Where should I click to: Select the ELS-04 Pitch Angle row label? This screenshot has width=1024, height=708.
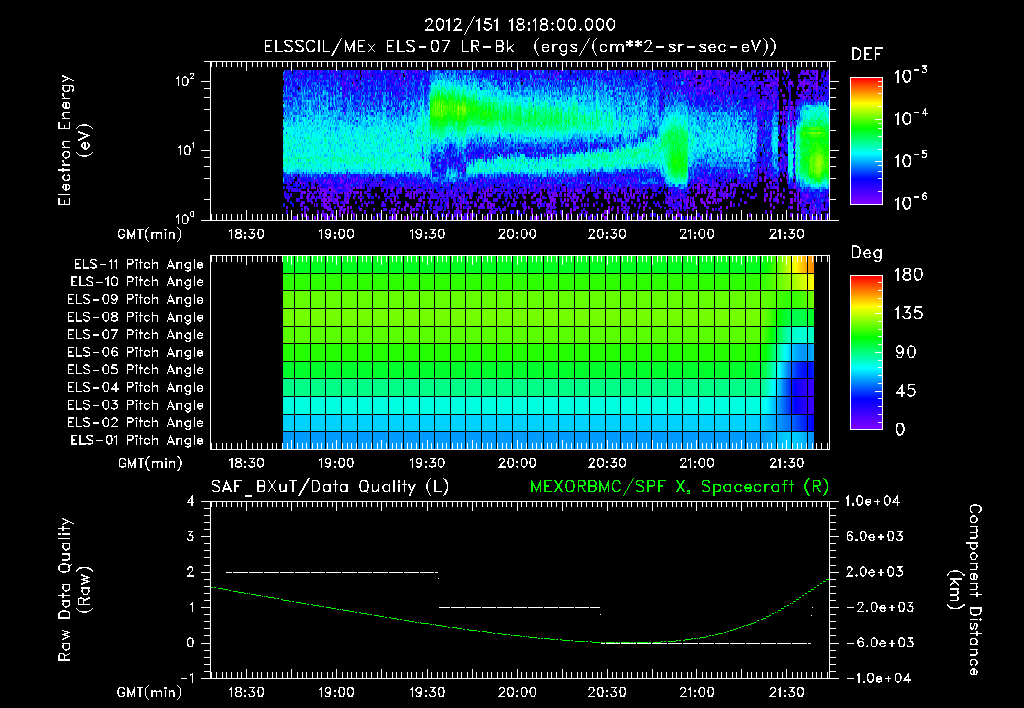pyautogui.click(x=135, y=388)
